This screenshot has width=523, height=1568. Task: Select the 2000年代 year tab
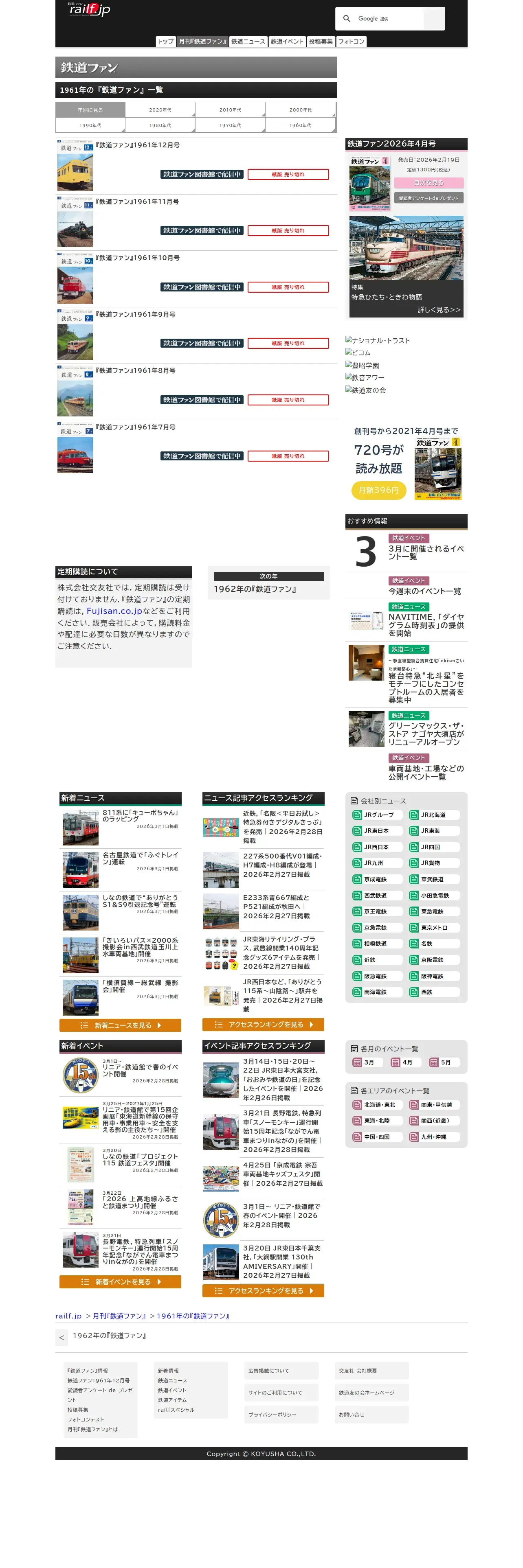(300, 110)
